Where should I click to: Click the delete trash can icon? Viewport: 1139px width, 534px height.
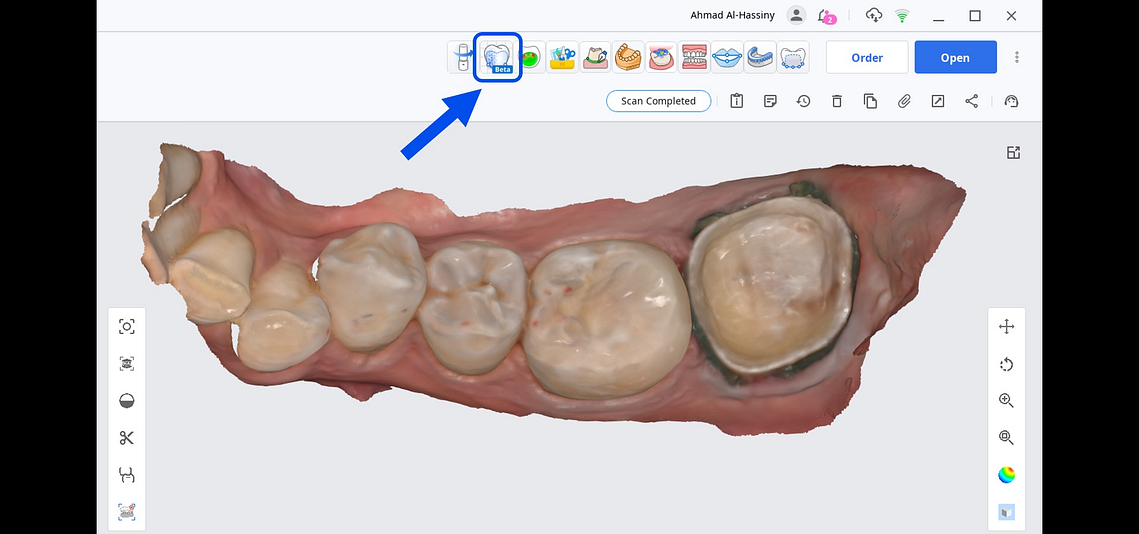click(837, 101)
